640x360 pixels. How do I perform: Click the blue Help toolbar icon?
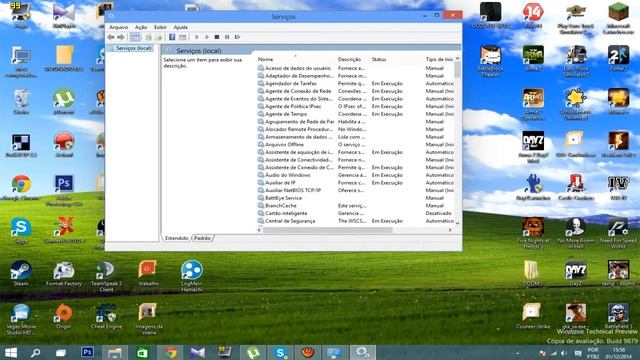tap(172, 37)
